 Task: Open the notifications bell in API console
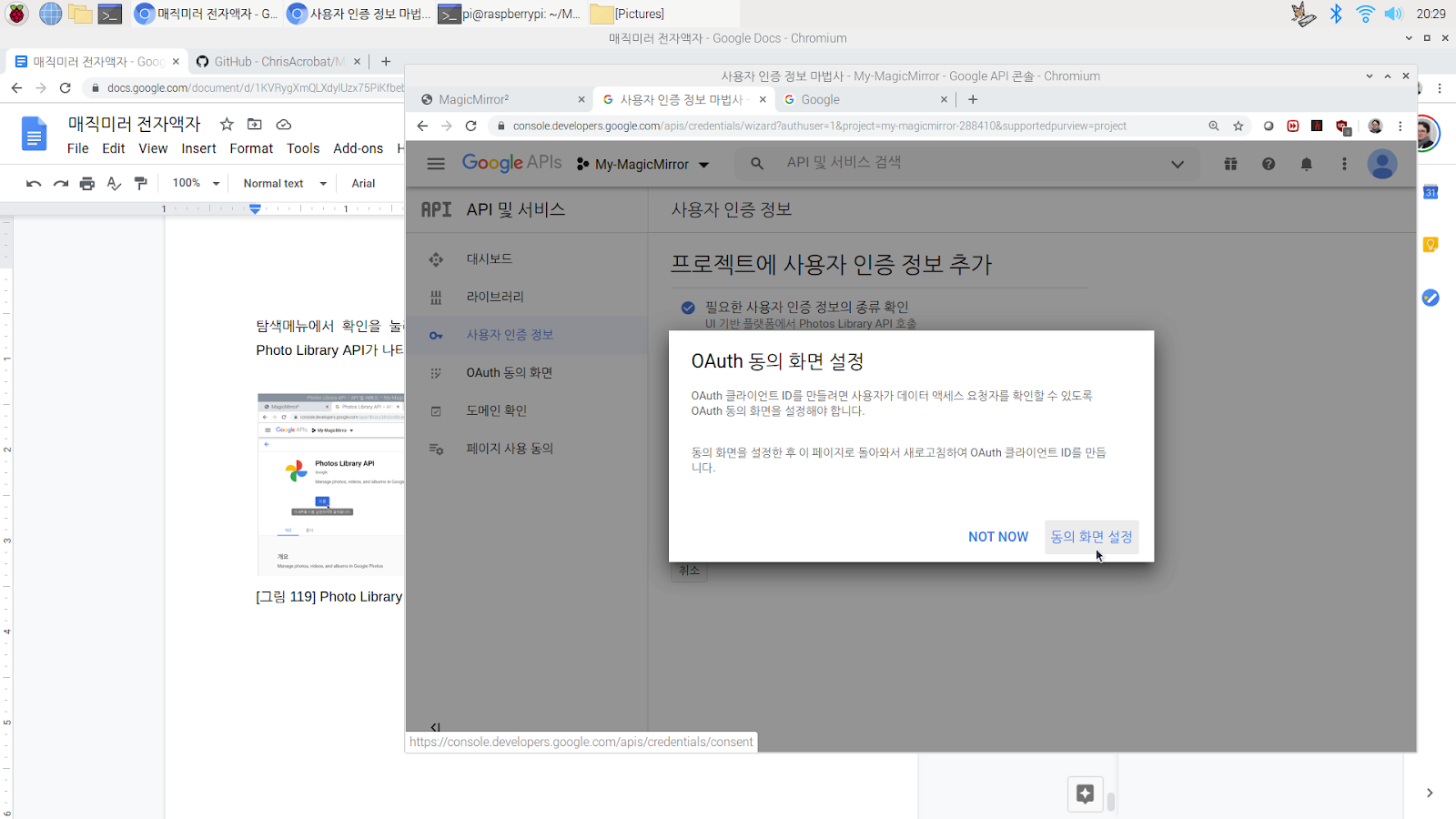[x=1306, y=164]
